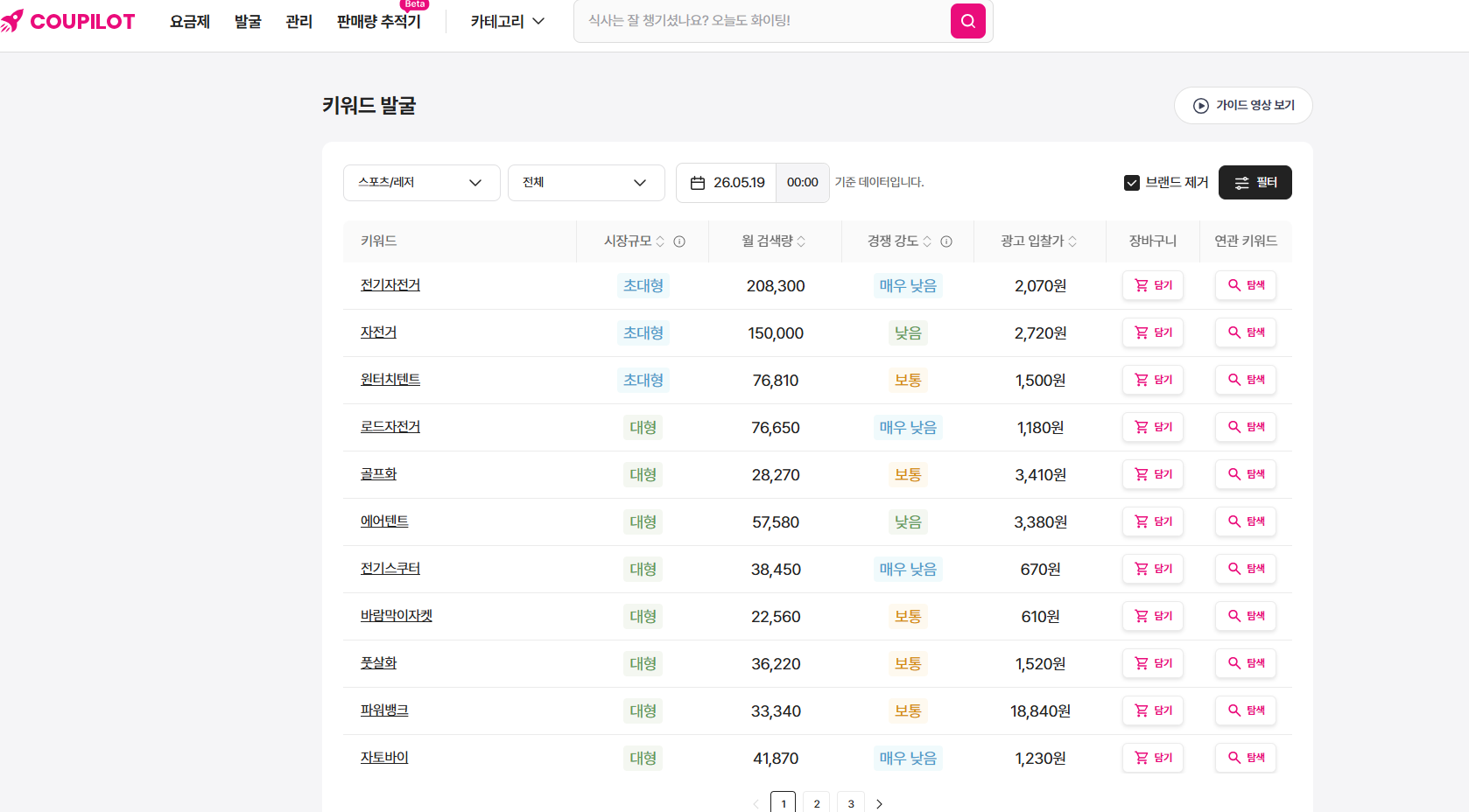Add 로드자전거 to cart with 담기

coord(1153,427)
